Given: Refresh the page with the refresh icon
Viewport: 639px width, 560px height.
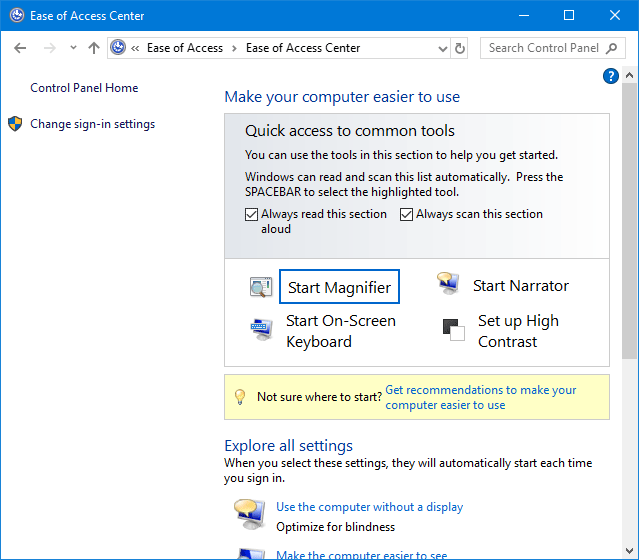Looking at the screenshot, I should click(x=459, y=48).
